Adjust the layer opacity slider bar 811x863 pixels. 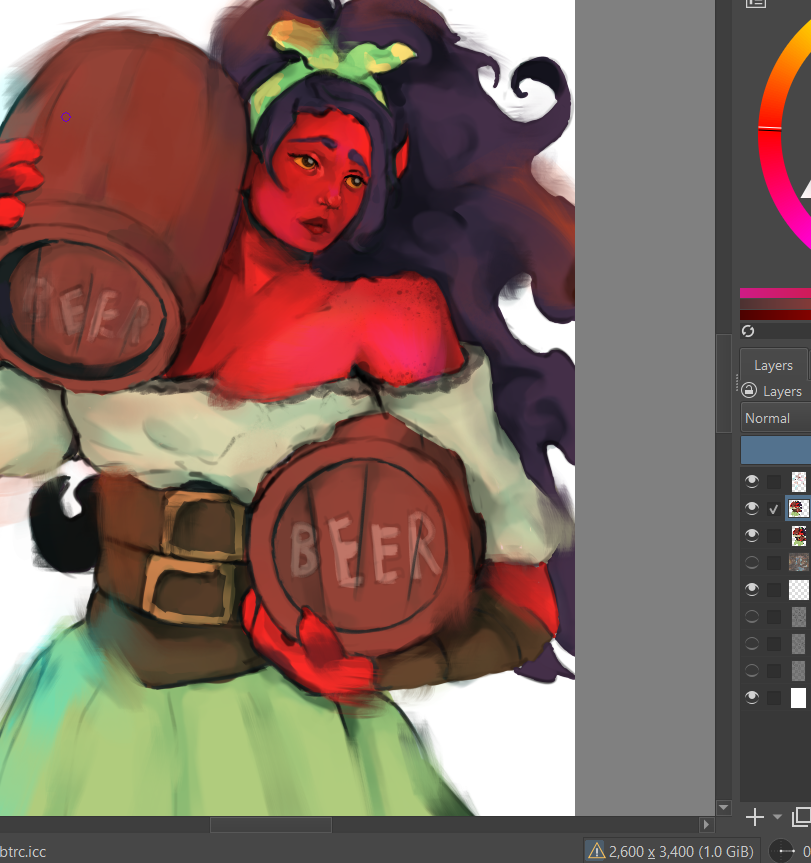click(776, 450)
